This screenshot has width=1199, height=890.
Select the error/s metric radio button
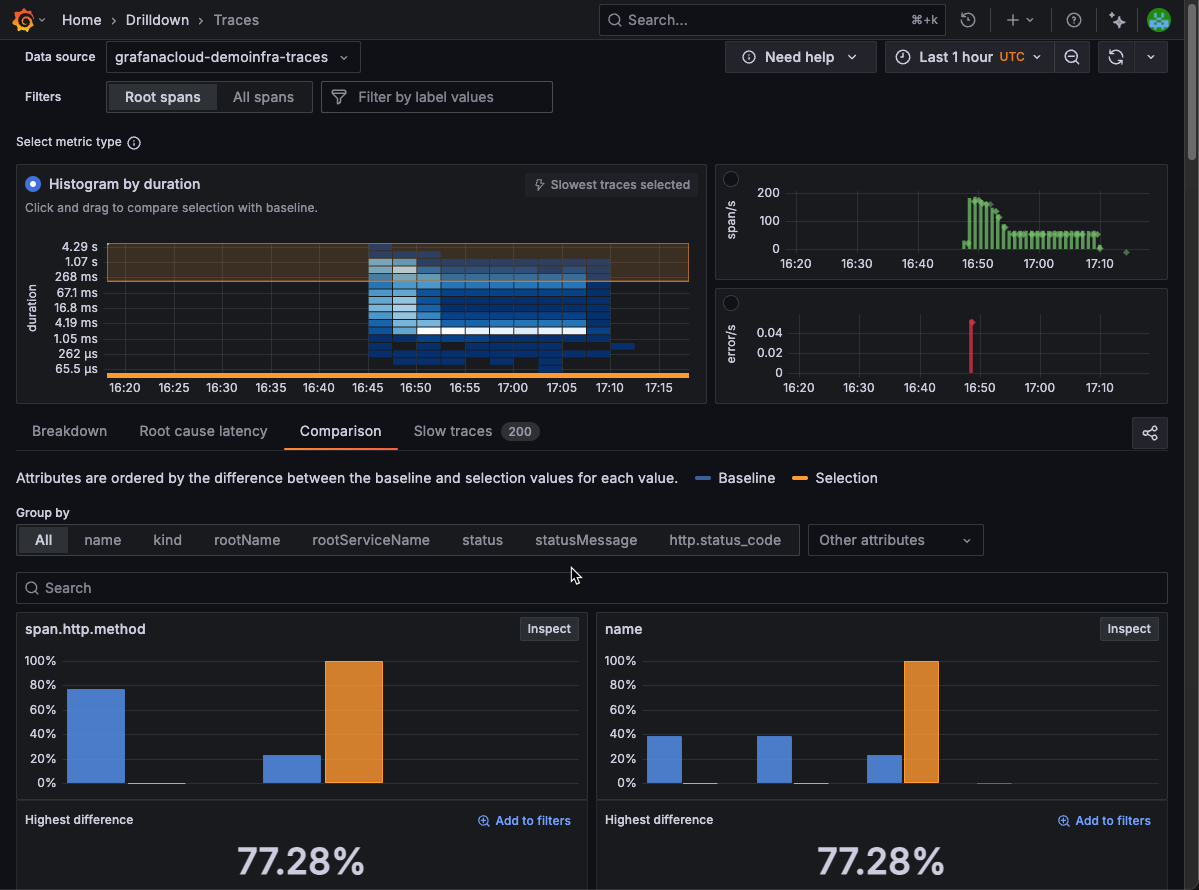coord(731,303)
